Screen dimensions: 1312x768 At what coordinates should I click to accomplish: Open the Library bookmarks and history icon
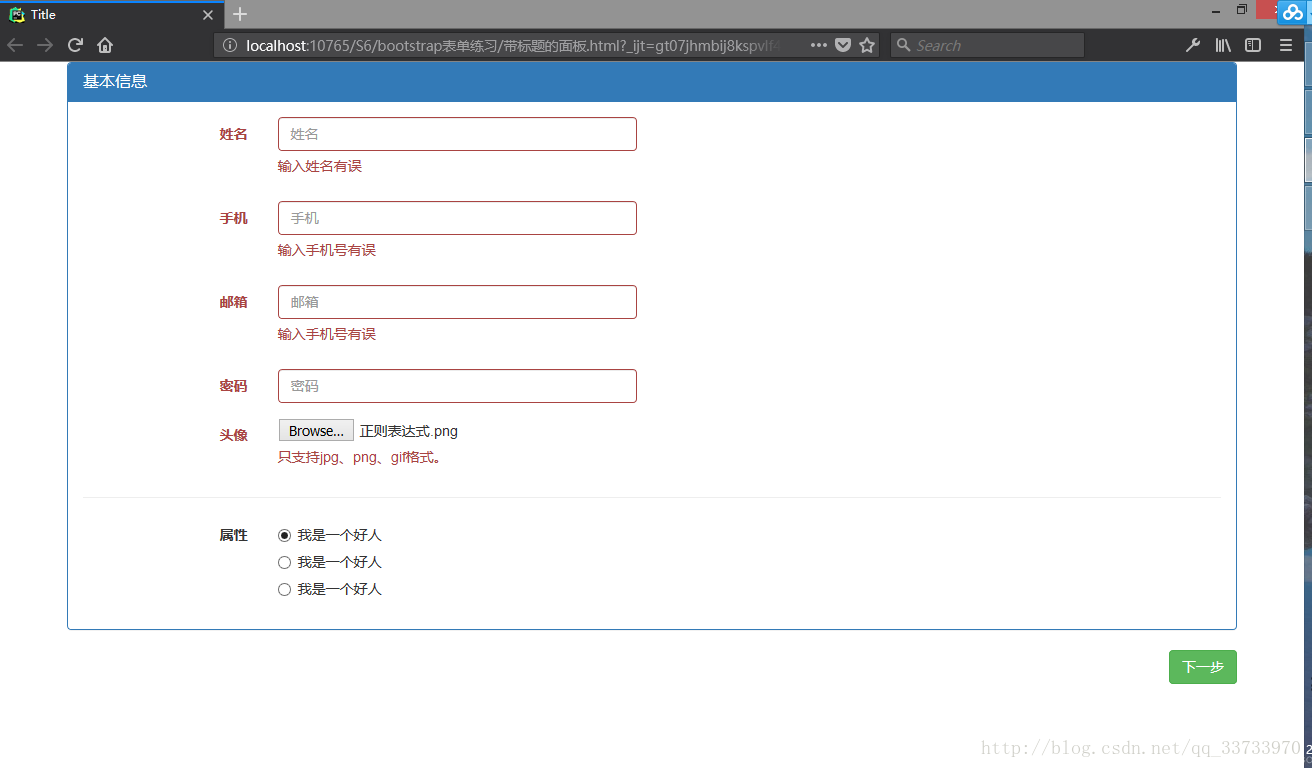point(1223,45)
